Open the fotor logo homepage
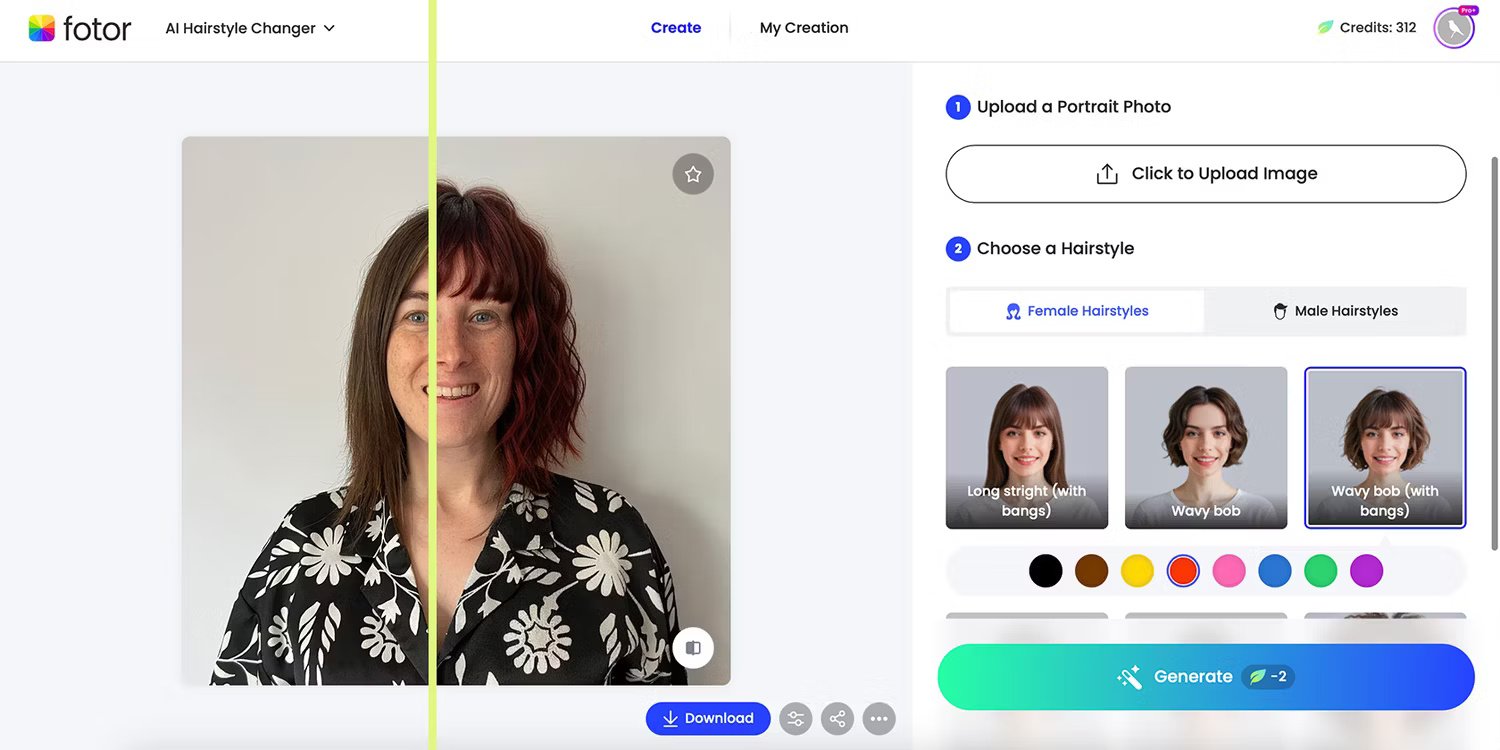 point(80,28)
